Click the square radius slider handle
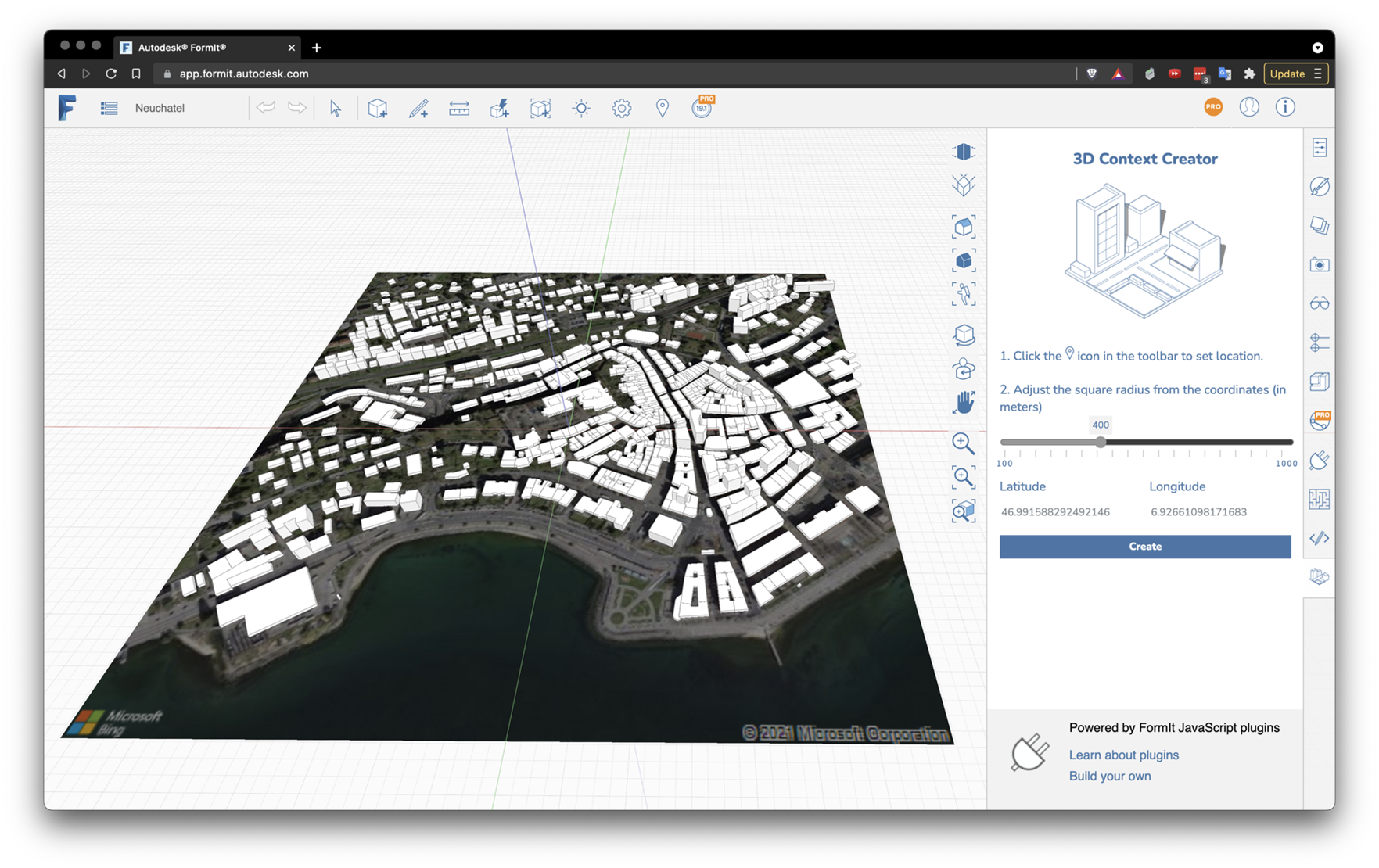Screen dimensions: 1379x868 [x=1101, y=442]
